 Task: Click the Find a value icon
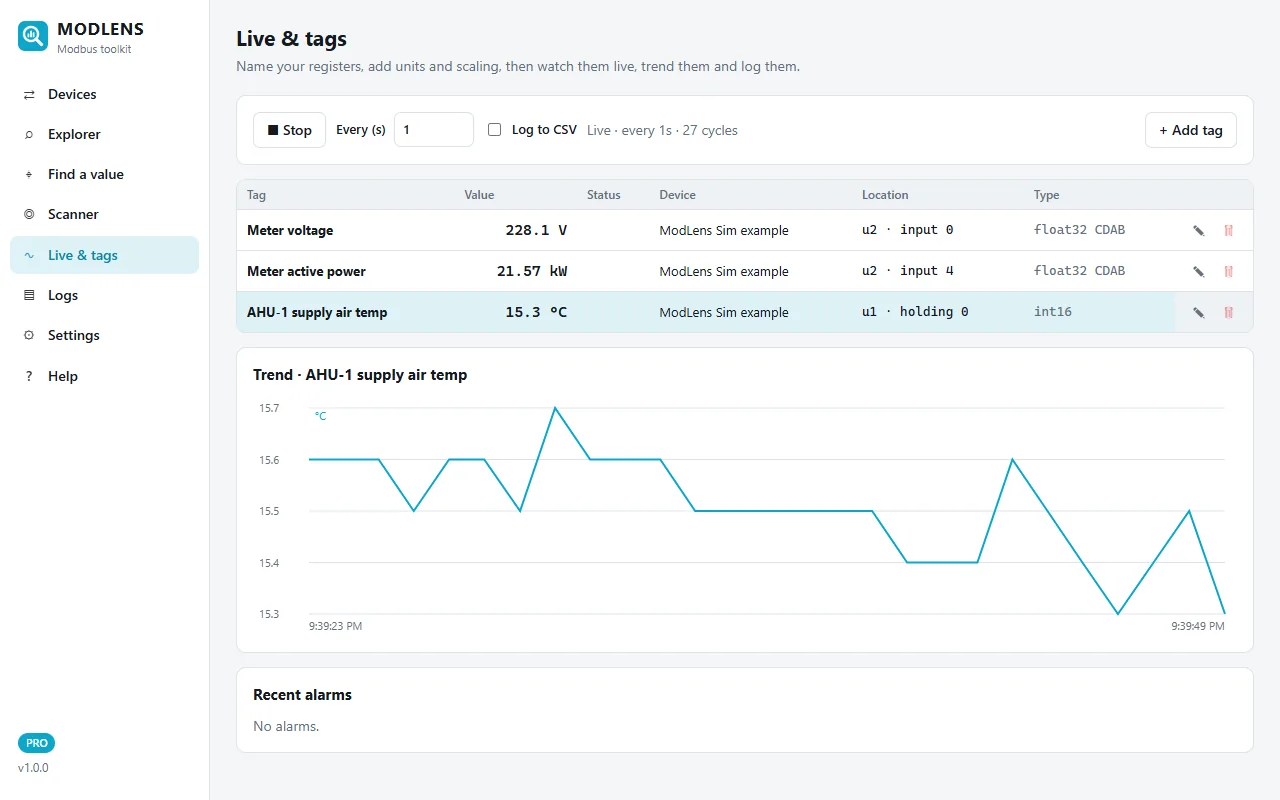click(29, 174)
